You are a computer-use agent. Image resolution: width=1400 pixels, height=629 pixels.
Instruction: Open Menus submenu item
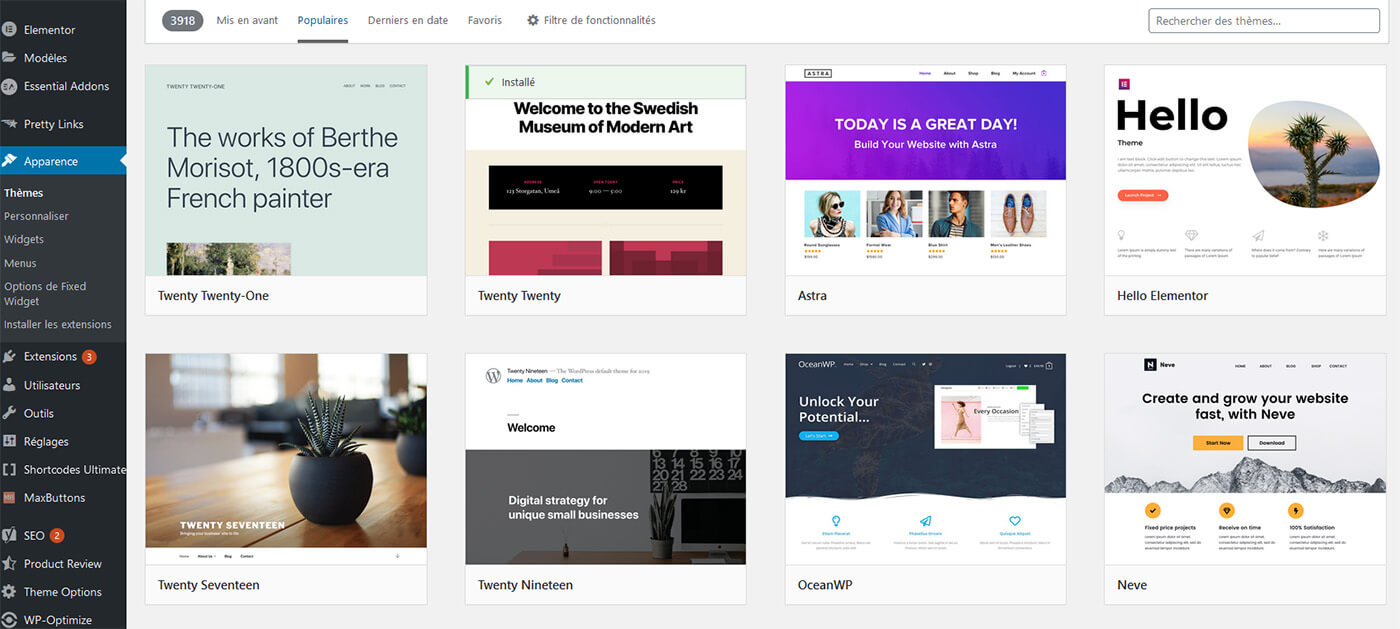click(x=20, y=263)
